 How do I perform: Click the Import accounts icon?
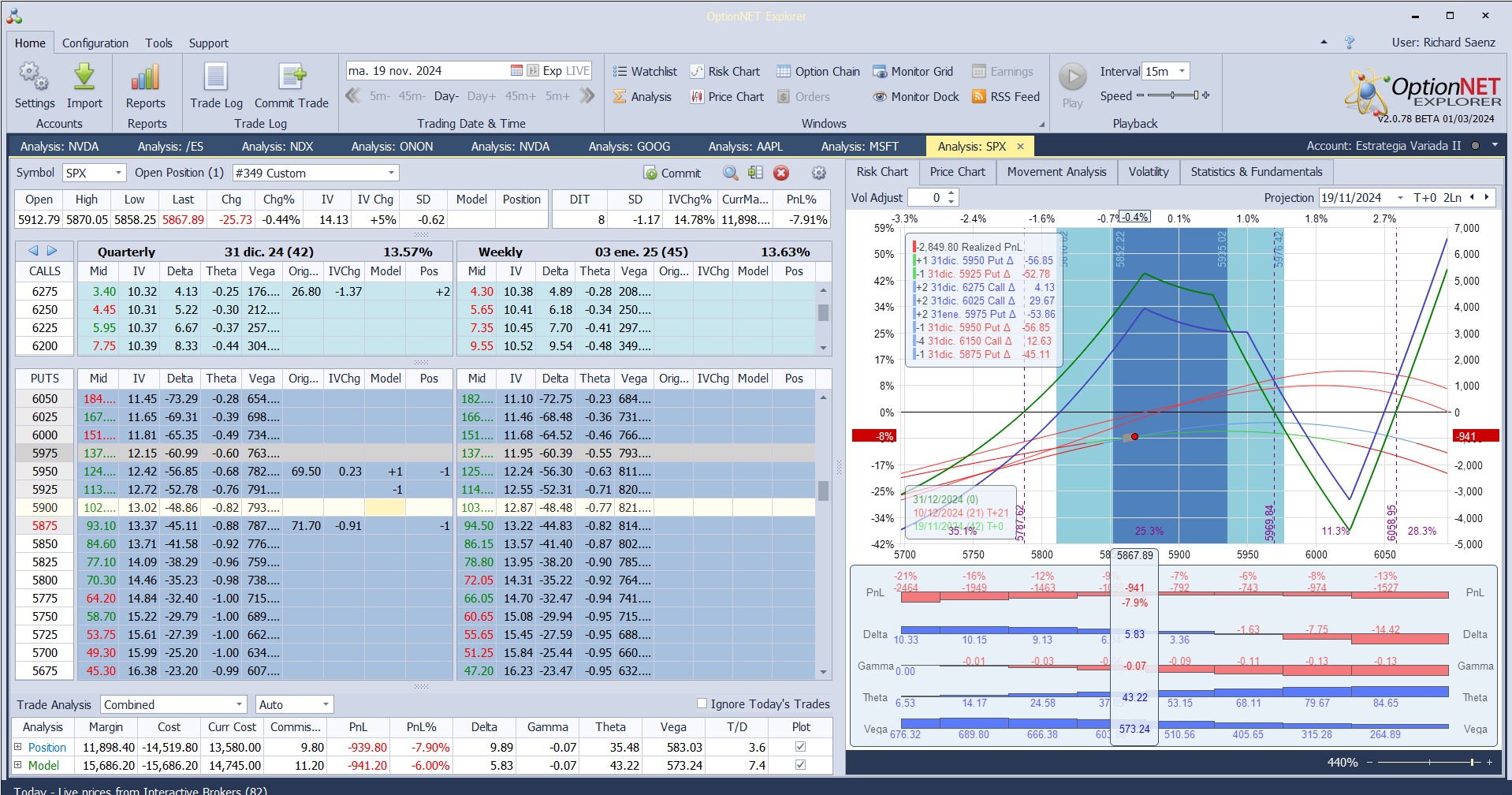click(84, 77)
